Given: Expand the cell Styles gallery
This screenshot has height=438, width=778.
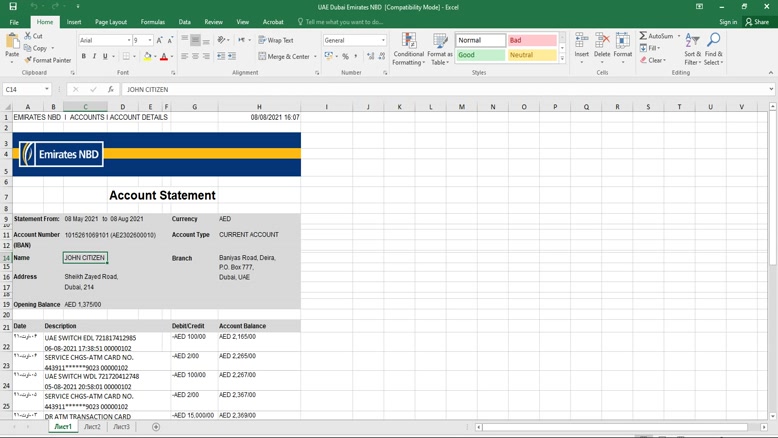Looking at the screenshot, I should [x=562, y=59].
